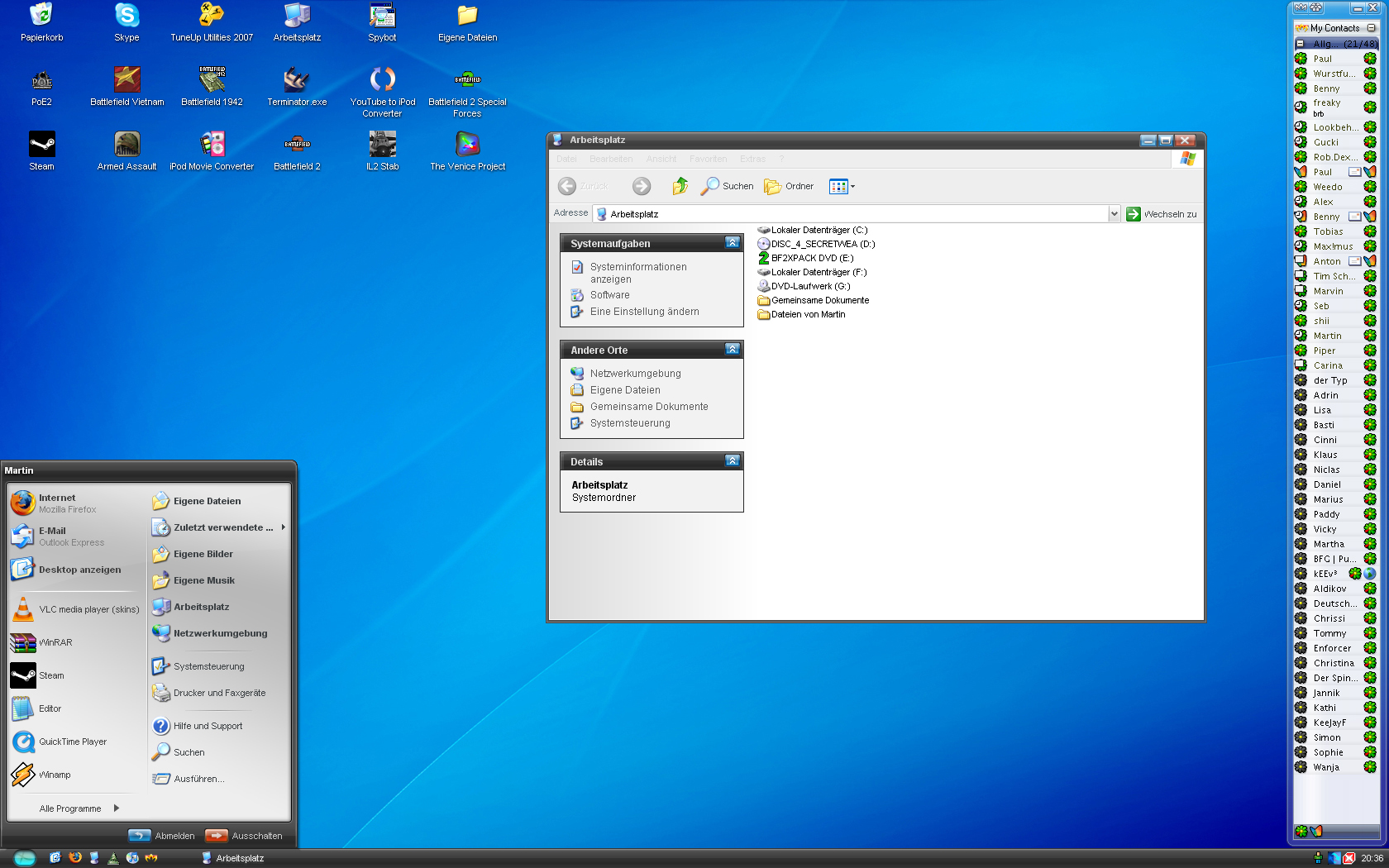Launch Battlefield 2 Special Forces icon
The image size is (1389, 868).
(x=467, y=92)
